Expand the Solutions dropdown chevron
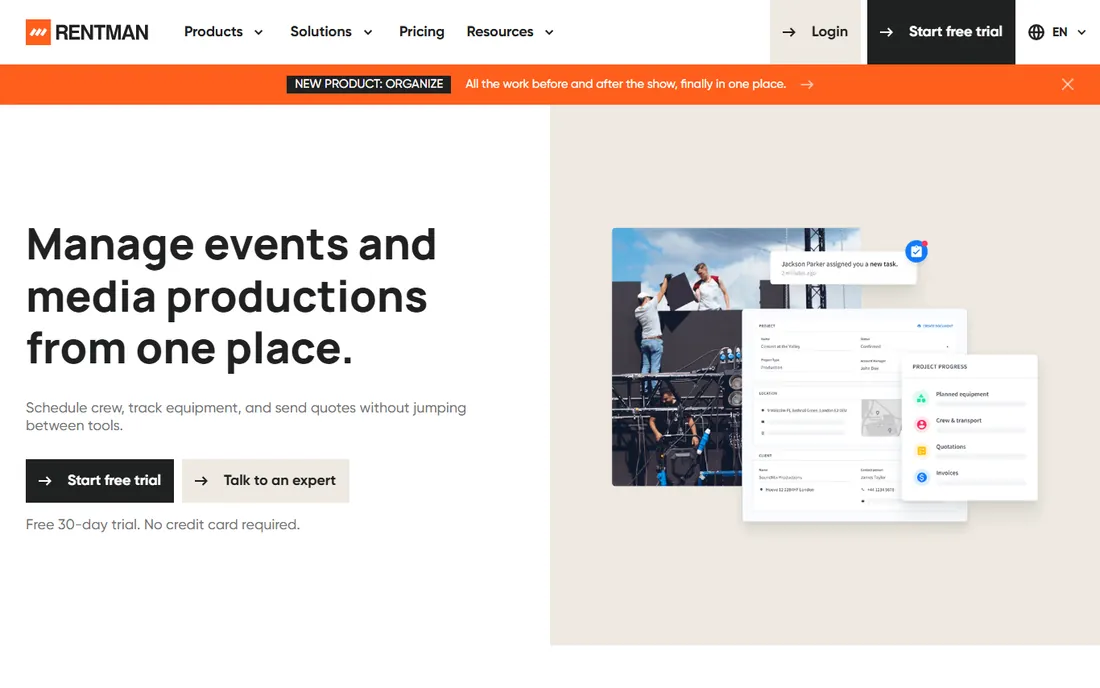The image size is (1100, 688). pyautogui.click(x=368, y=32)
